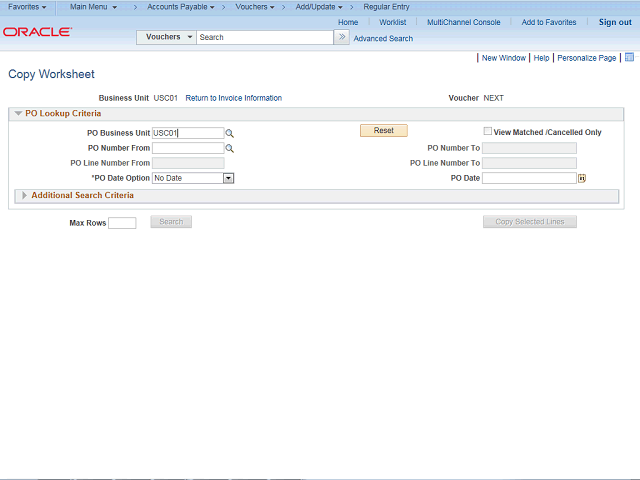Click the Business Unit USC01 value

(x=166, y=98)
